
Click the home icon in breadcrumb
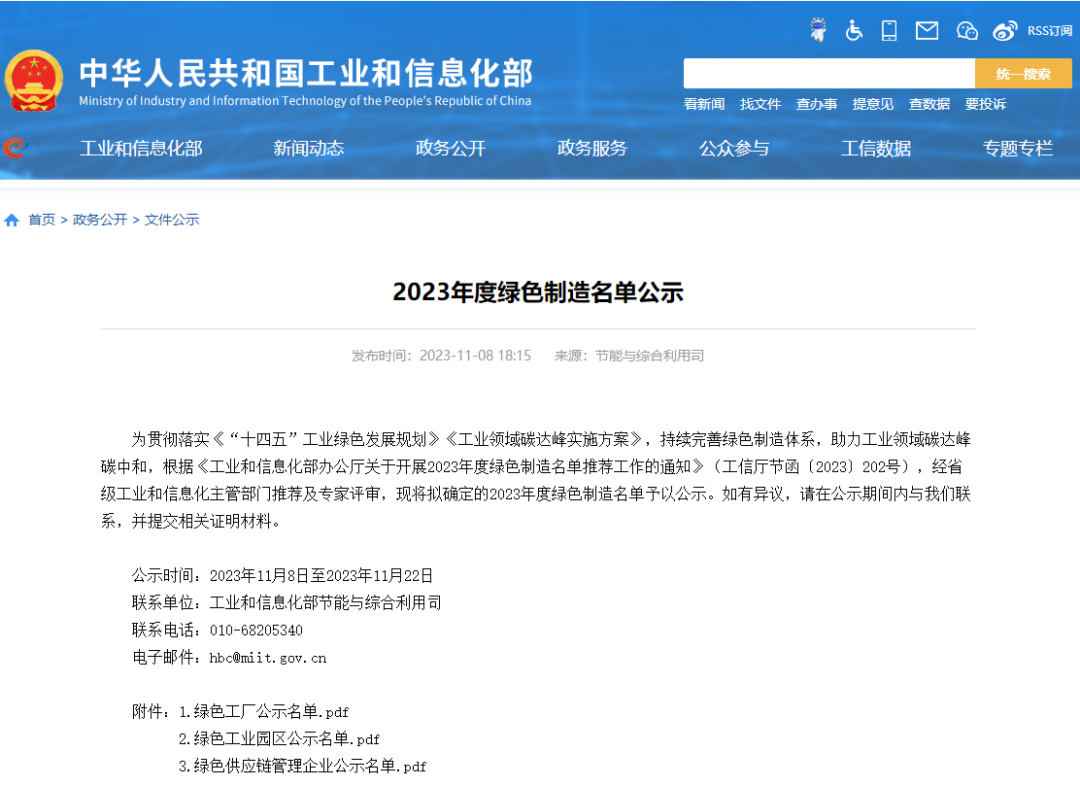click(x=12, y=220)
